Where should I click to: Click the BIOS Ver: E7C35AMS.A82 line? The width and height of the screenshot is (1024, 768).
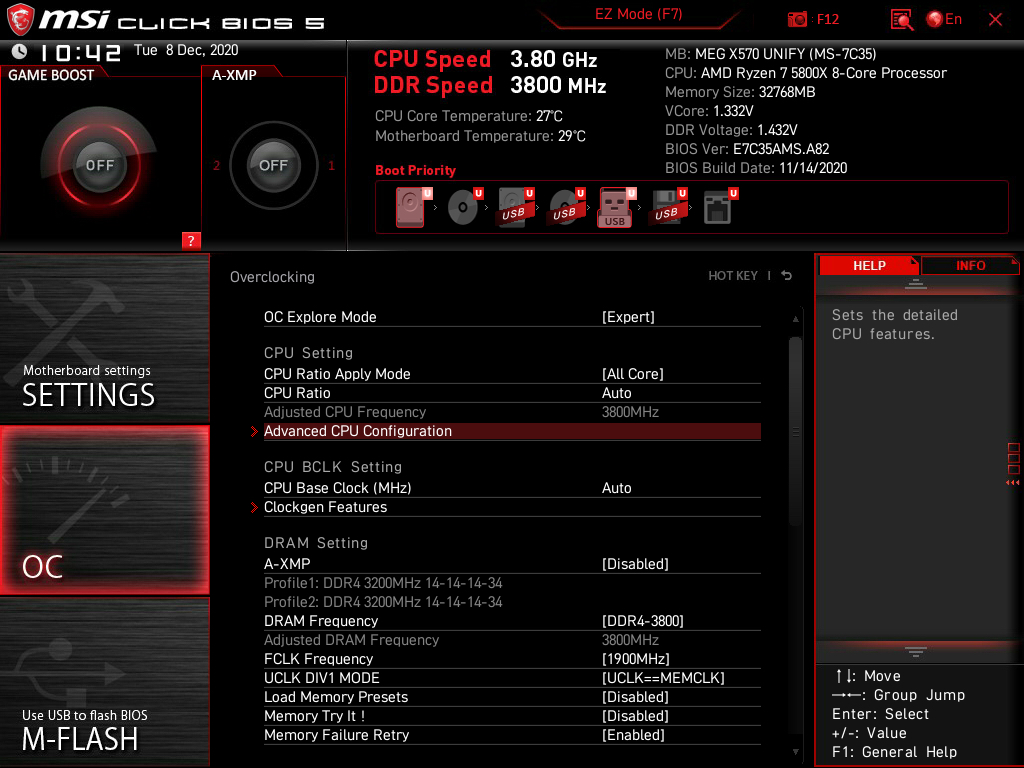pos(747,149)
